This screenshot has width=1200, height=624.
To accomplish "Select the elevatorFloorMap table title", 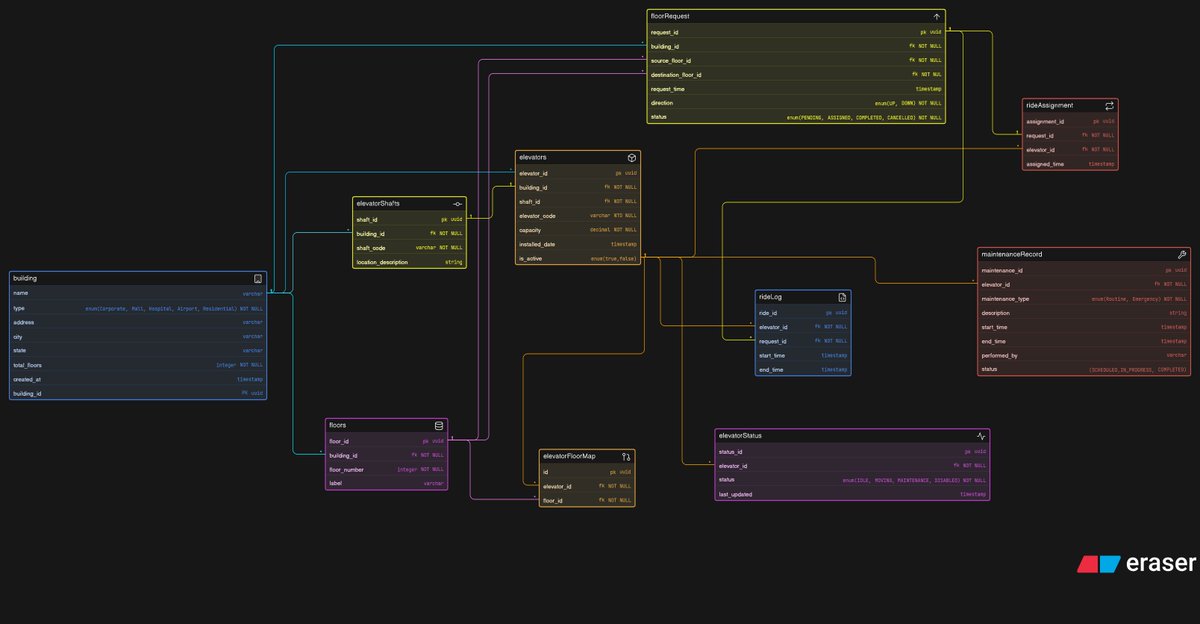I will [568, 456].
